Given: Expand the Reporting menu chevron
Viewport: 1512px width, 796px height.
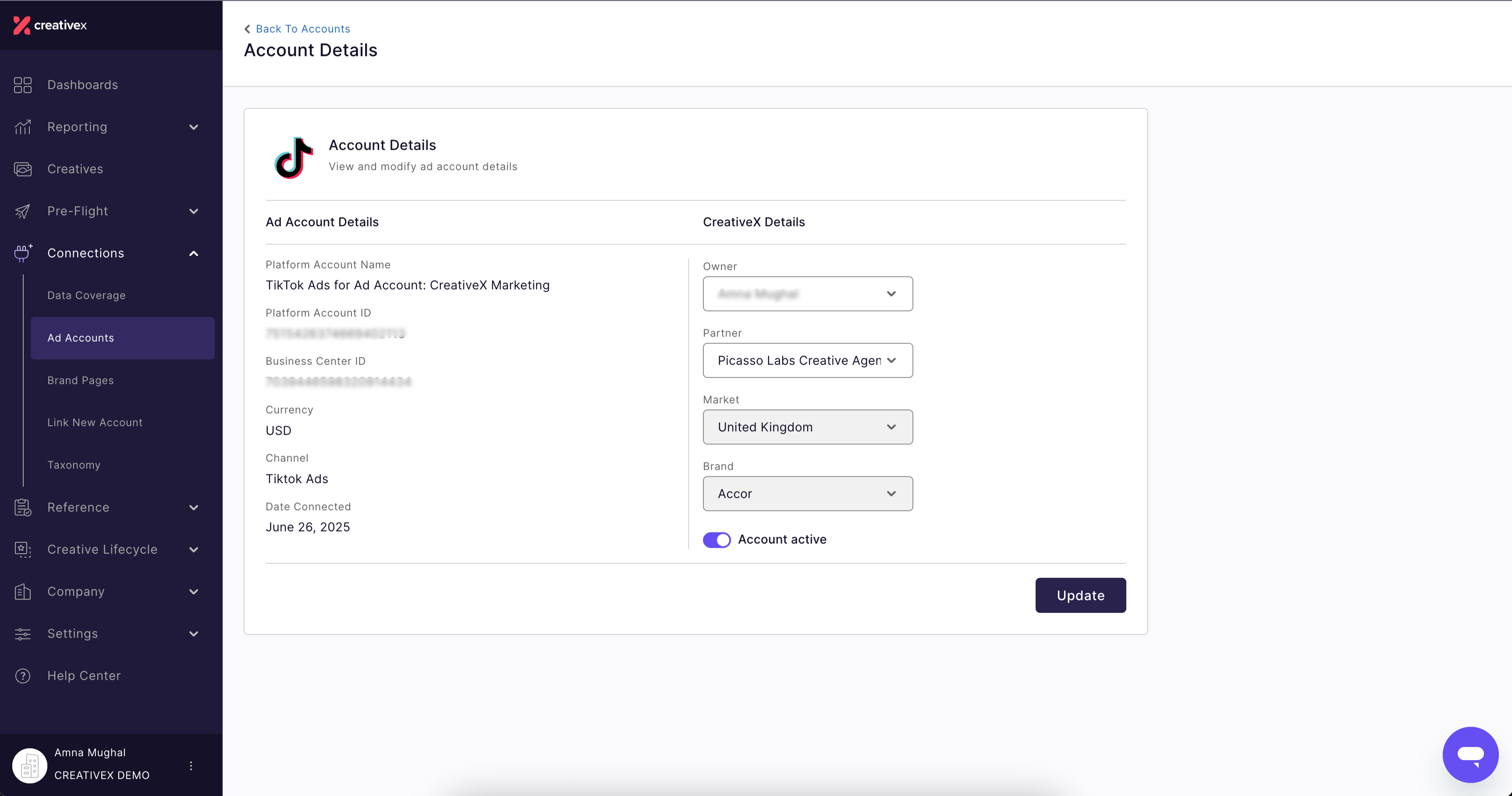Looking at the screenshot, I should click(194, 127).
